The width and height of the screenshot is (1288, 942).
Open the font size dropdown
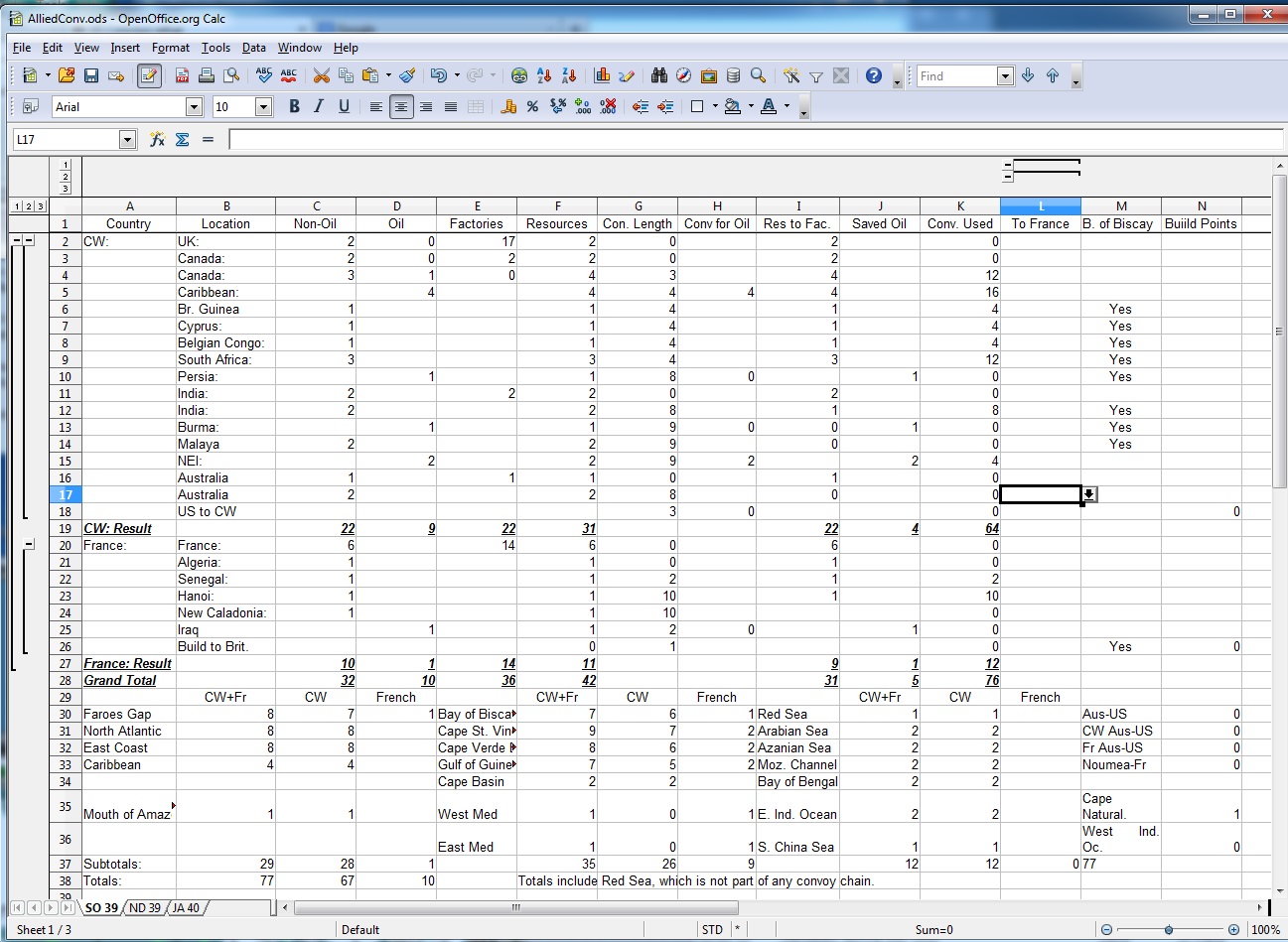pyautogui.click(x=263, y=106)
